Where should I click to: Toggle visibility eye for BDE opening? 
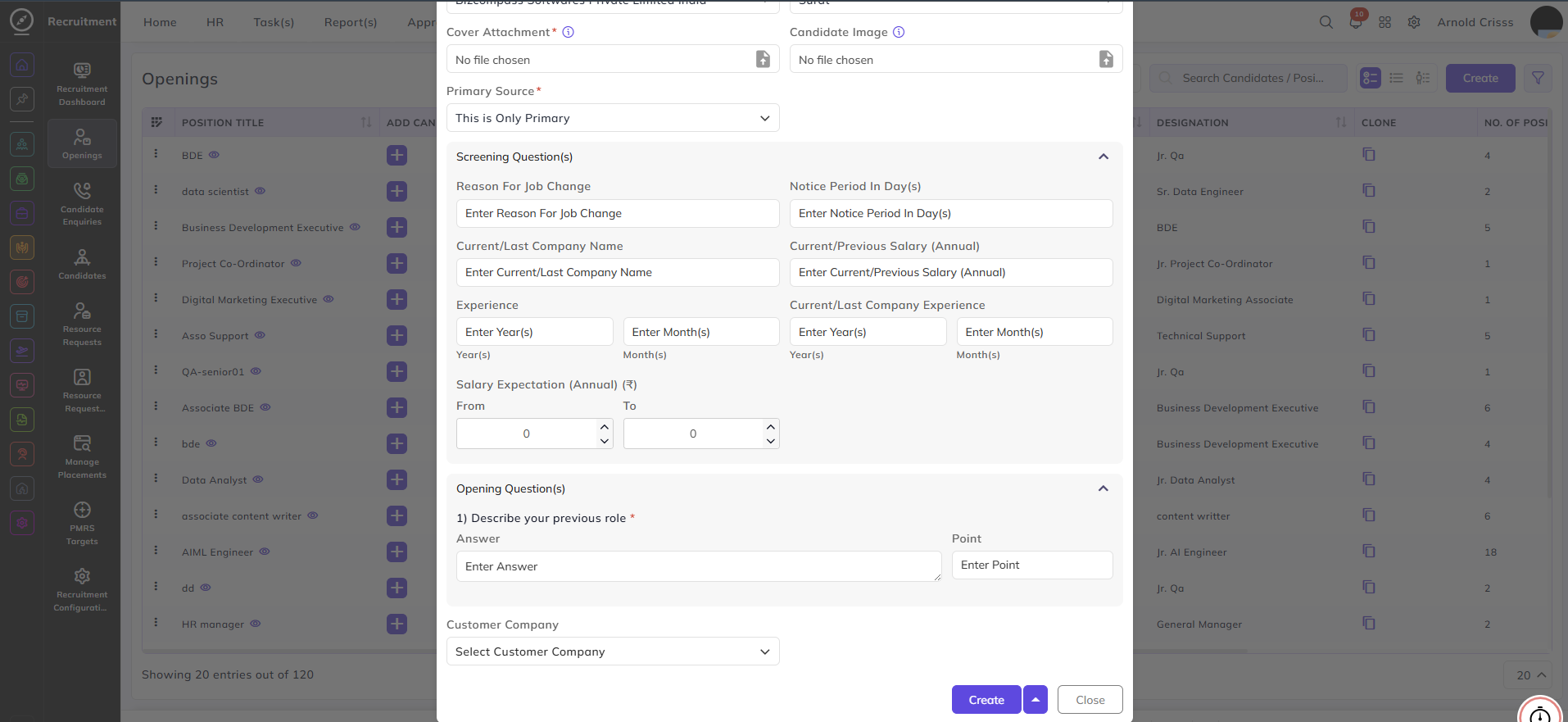[214, 154]
